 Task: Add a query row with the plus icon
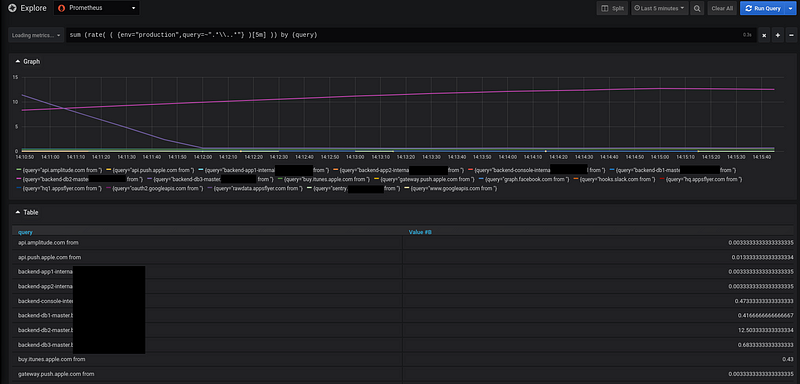tap(778, 35)
